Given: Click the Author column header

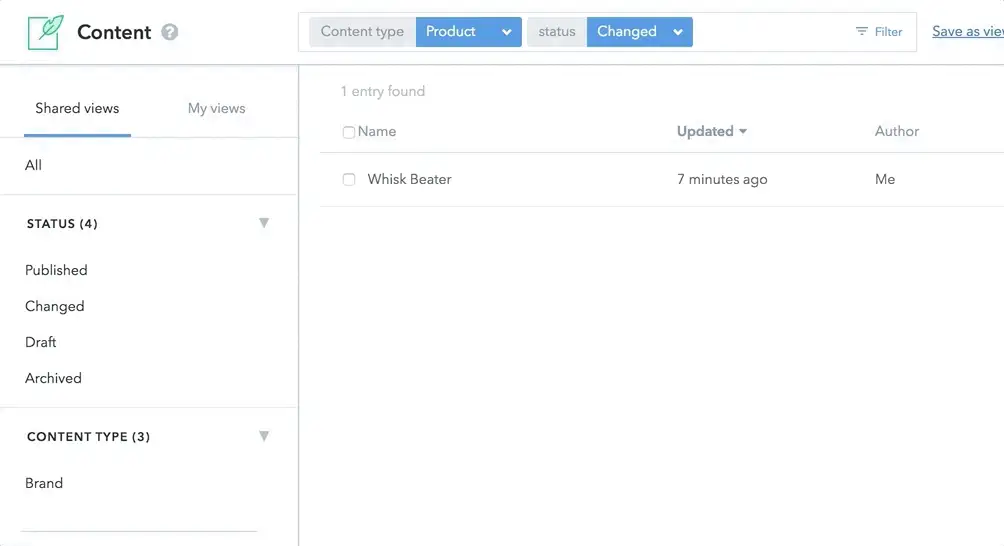Looking at the screenshot, I should point(896,131).
